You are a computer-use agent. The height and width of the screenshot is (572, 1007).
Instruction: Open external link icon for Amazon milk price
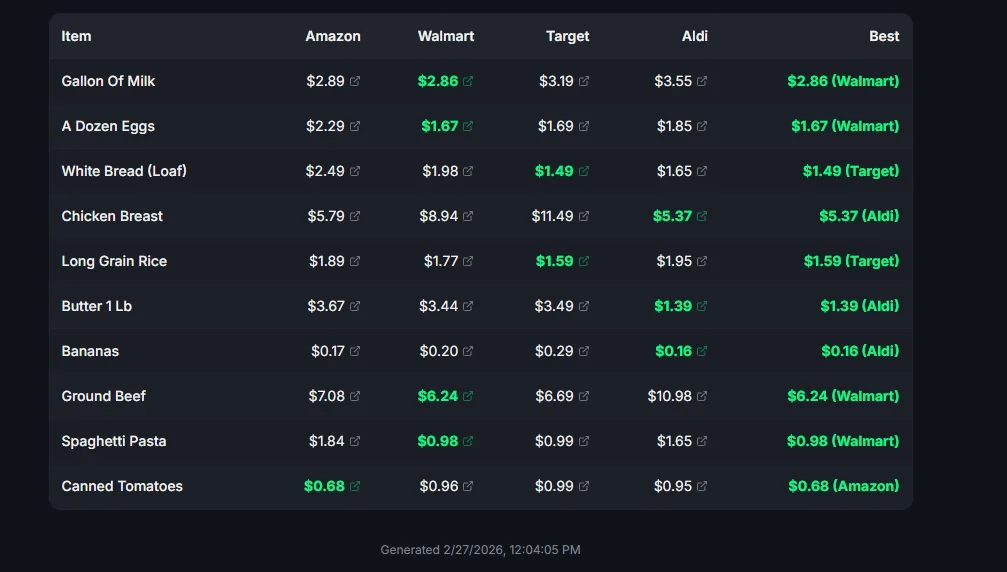355,81
